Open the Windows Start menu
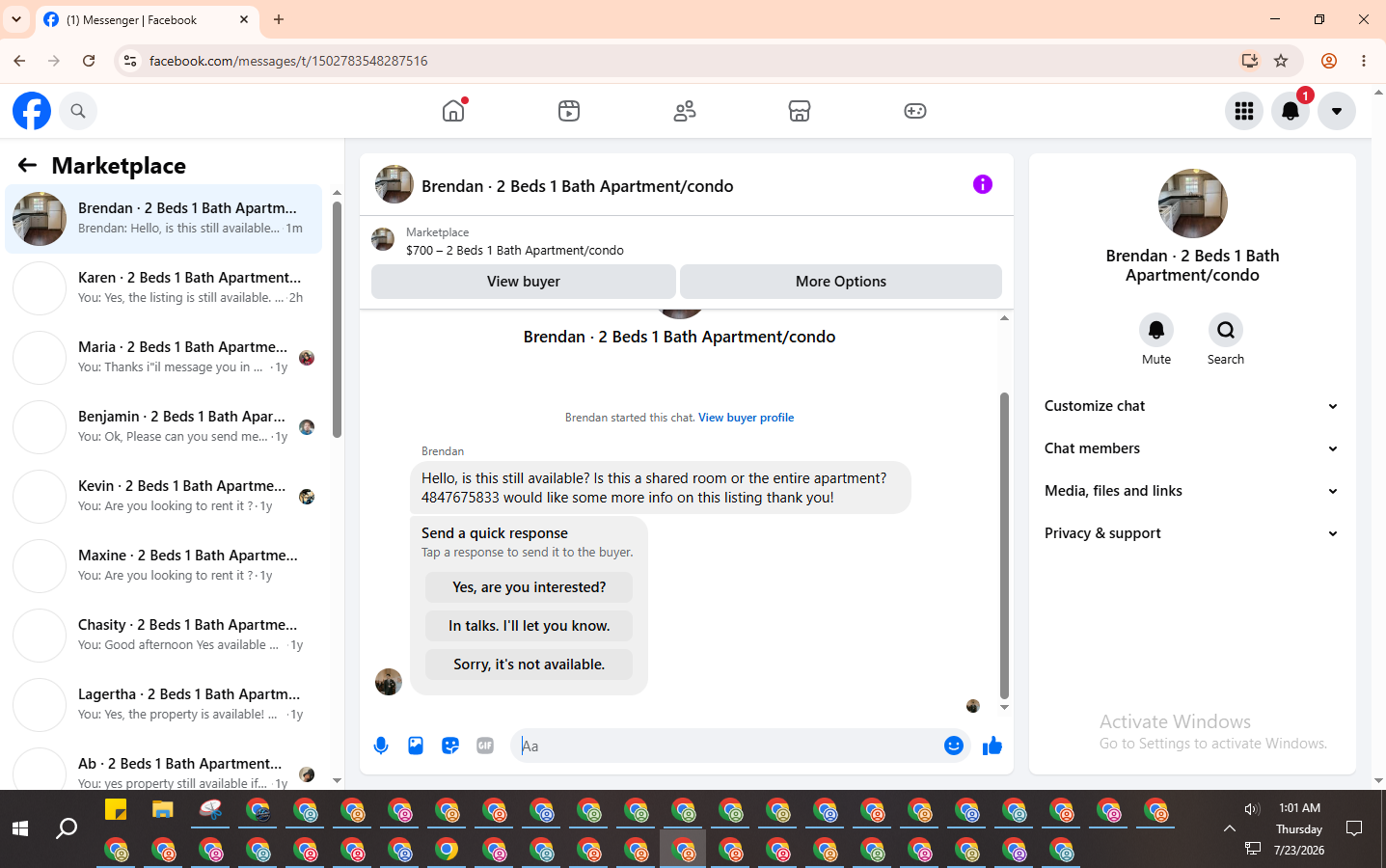This screenshot has height=868, width=1386. (20, 828)
